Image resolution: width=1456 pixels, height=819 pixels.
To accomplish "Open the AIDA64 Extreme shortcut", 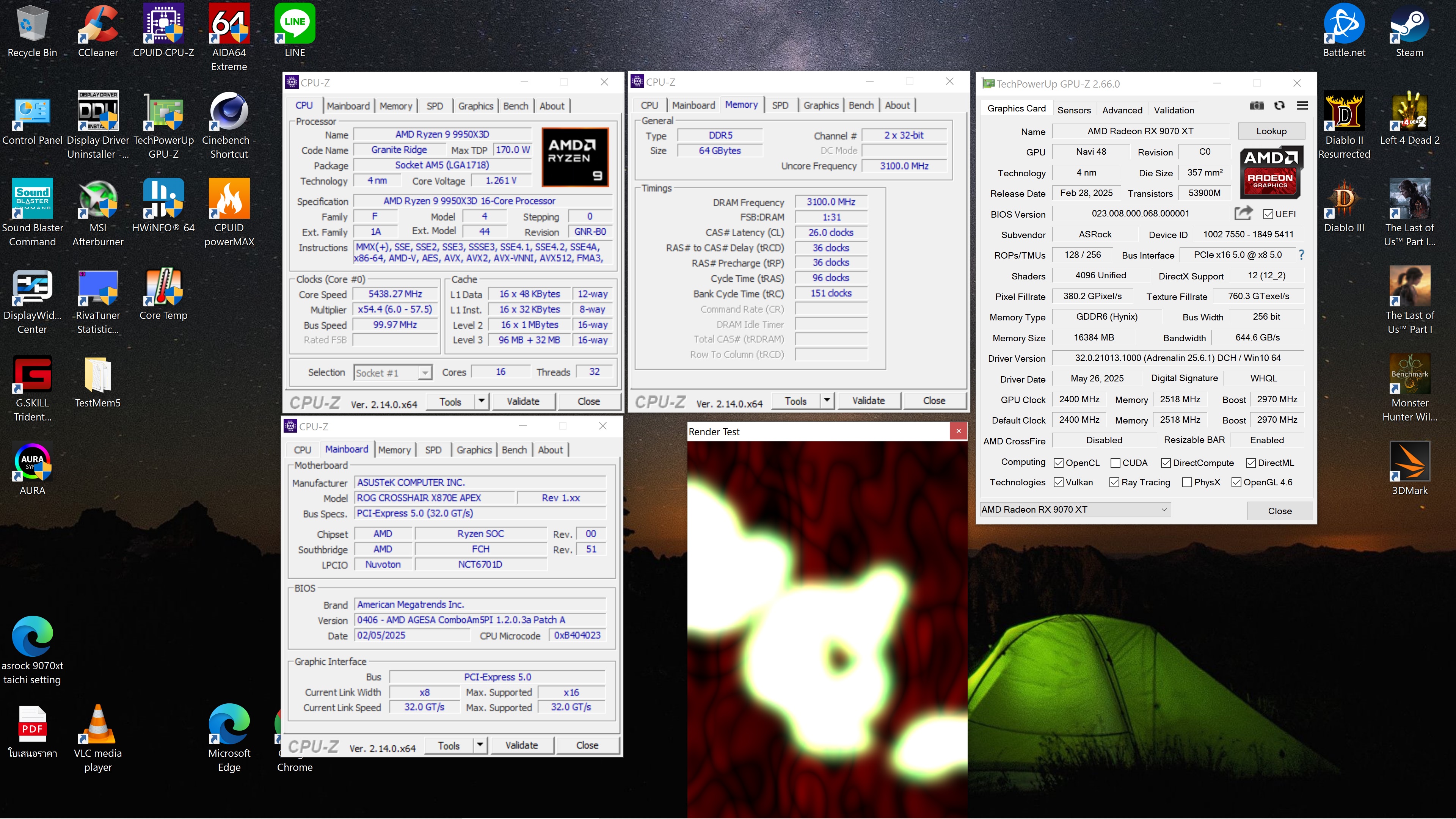I will click(x=229, y=37).
